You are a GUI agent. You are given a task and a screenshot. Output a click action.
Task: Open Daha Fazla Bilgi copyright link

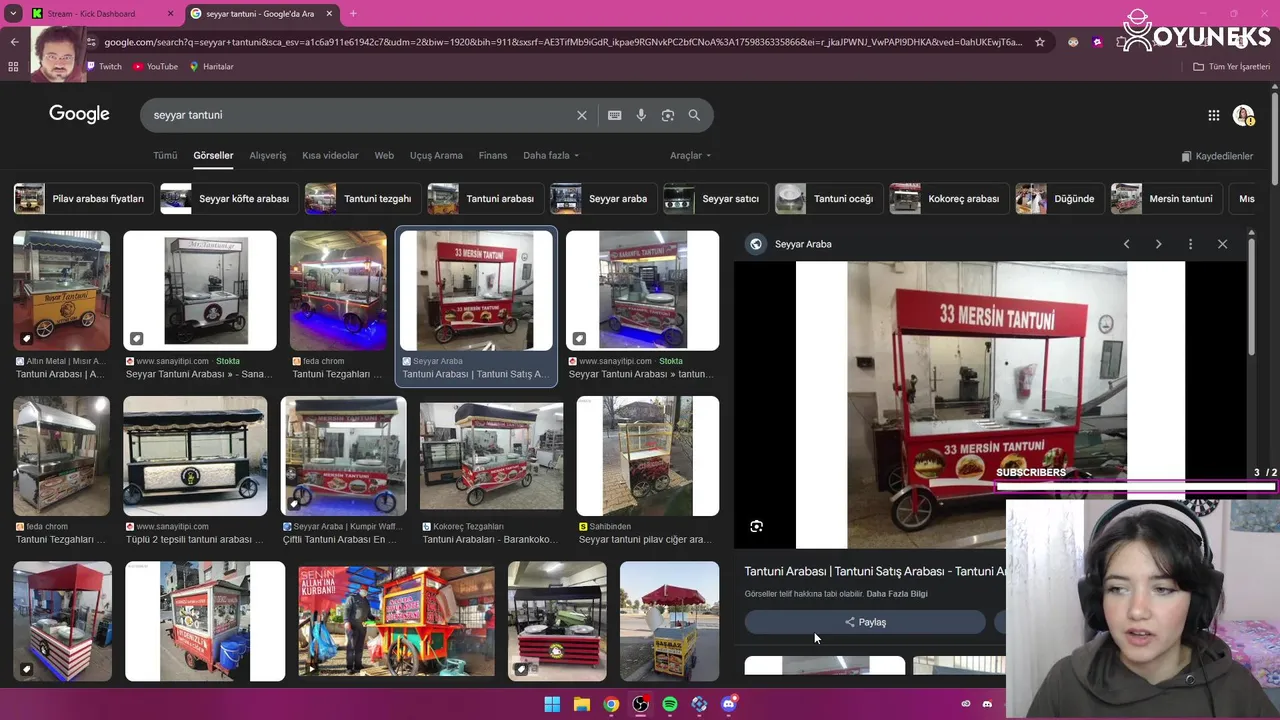coord(897,594)
